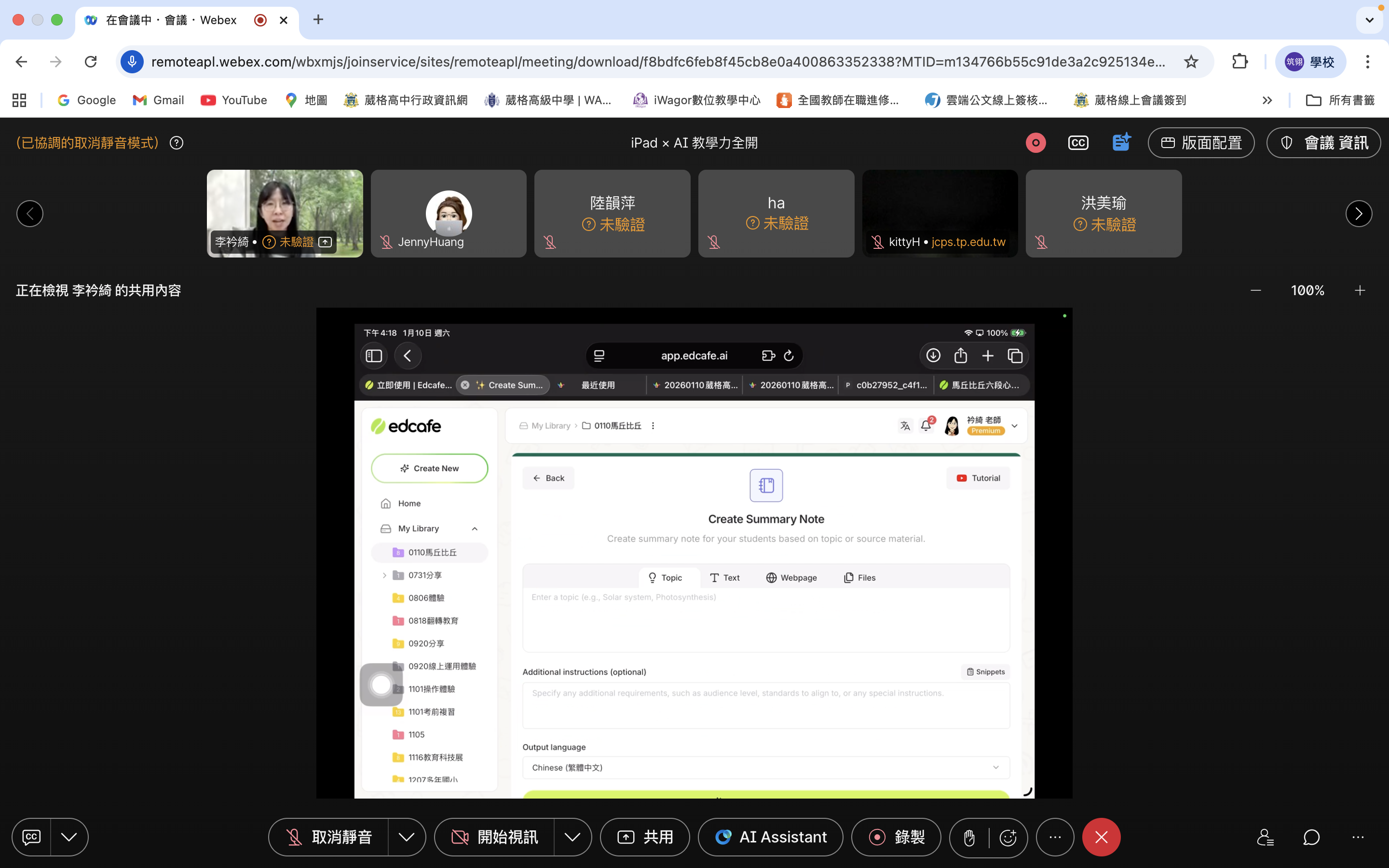The height and width of the screenshot is (868, 1389).
Task: Open the AI Assistant button
Action: pyautogui.click(x=770, y=838)
